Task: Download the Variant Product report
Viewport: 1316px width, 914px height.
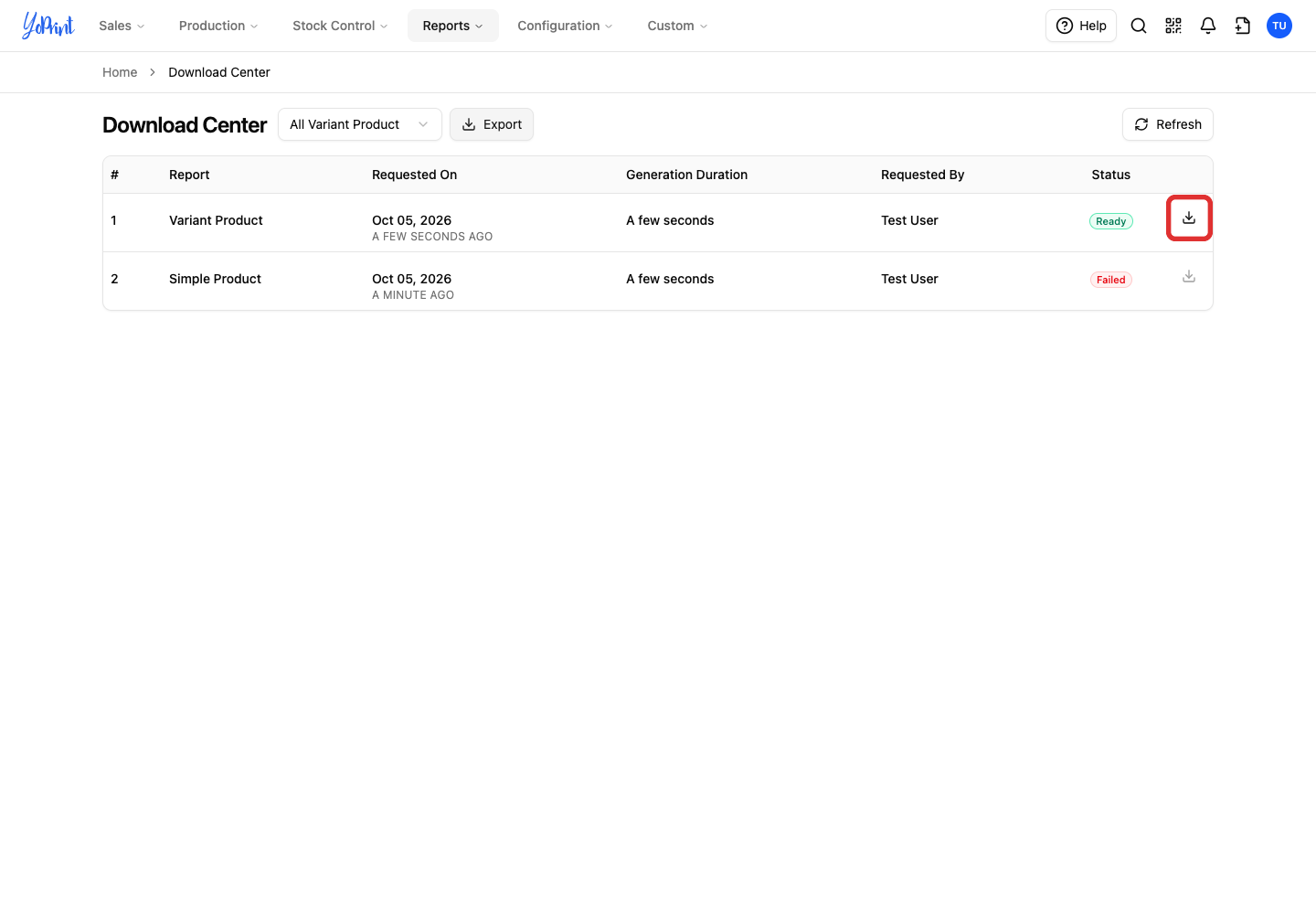Action: (x=1189, y=218)
